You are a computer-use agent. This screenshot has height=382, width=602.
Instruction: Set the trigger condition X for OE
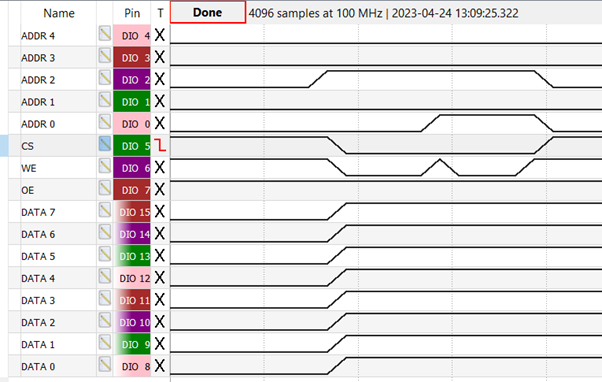pyautogui.click(x=160, y=190)
